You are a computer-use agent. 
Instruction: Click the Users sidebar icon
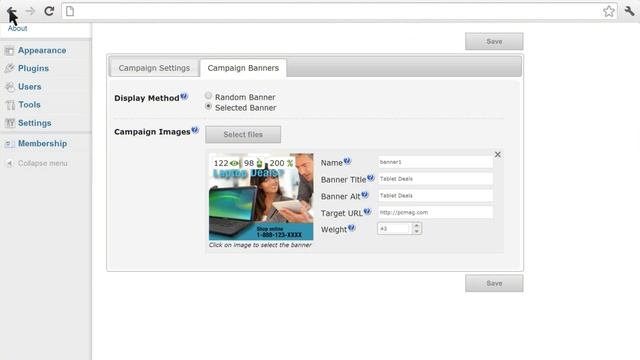pos(9,87)
